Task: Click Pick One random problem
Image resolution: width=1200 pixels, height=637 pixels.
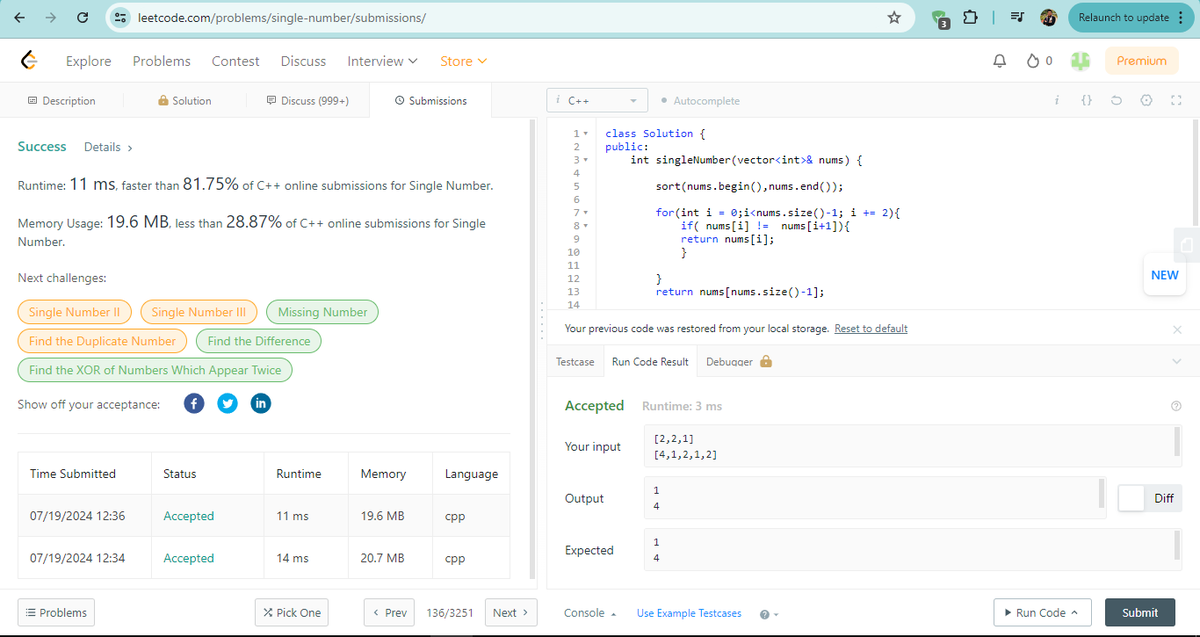Action: (291, 613)
